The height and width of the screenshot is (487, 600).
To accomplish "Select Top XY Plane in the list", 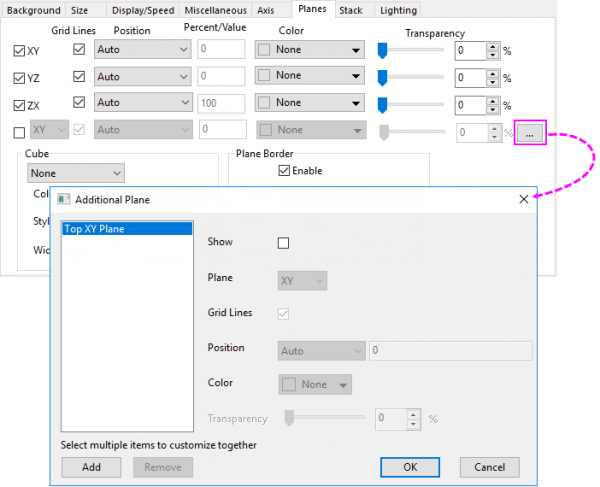I will coord(125,229).
